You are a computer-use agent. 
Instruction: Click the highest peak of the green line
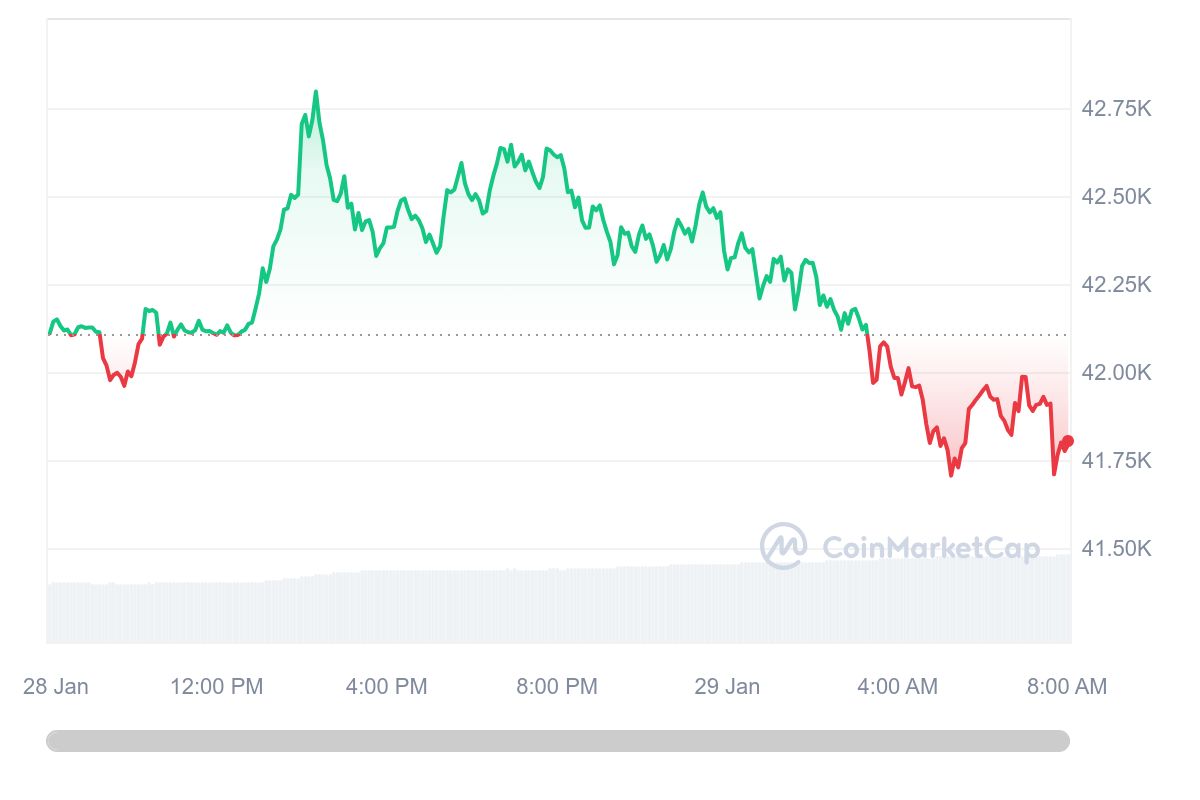pyautogui.click(x=316, y=92)
